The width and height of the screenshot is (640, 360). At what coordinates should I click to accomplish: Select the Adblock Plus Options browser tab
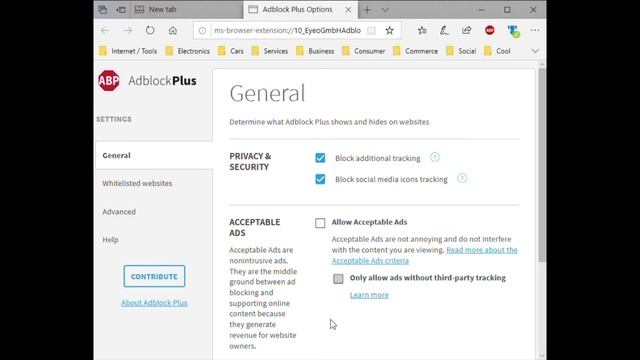click(x=300, y=9)
